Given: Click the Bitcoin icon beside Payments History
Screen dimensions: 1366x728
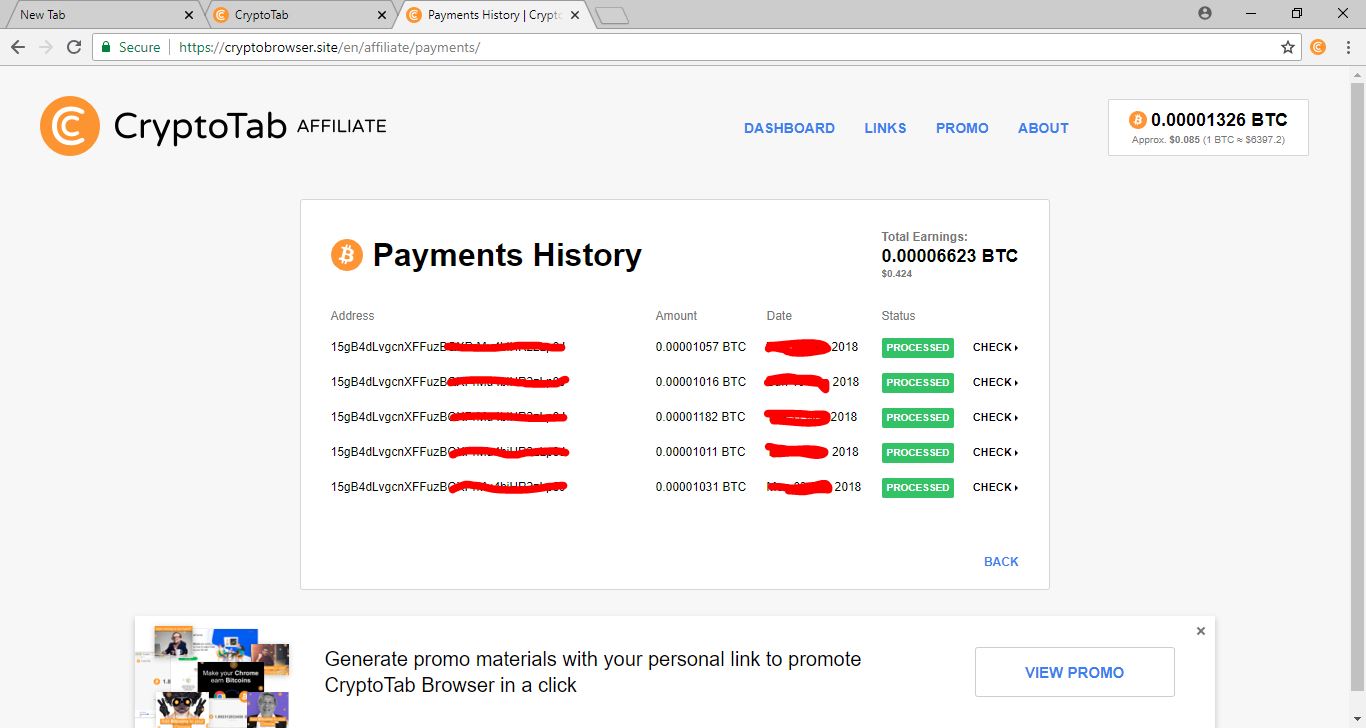Looking at the screenshot, I should tap(347, 255).
